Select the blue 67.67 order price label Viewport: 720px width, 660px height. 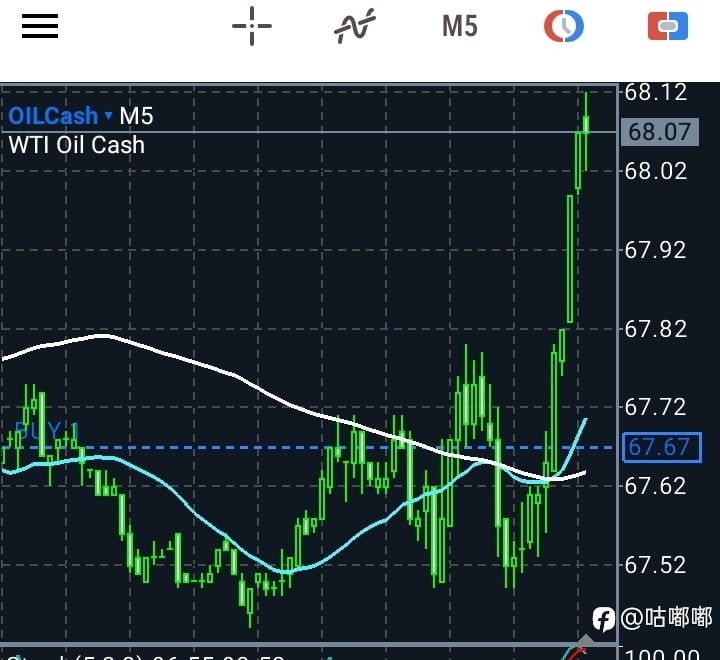pos(662,447)
